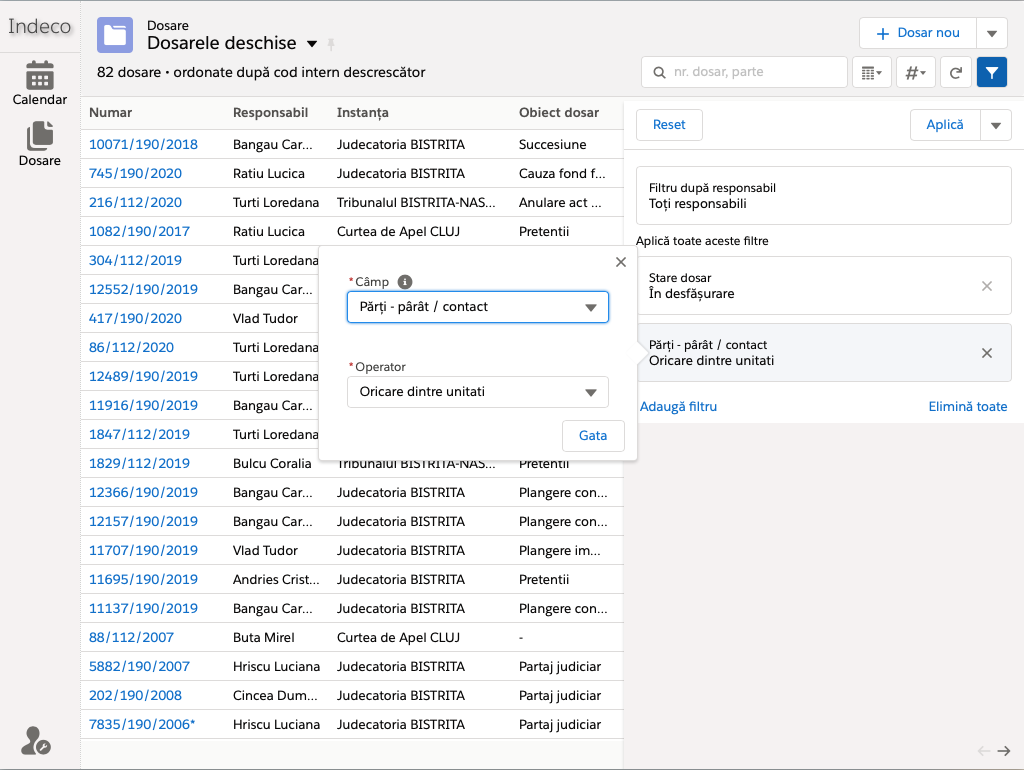
Task: Click the Gata button
Action: 593,436
